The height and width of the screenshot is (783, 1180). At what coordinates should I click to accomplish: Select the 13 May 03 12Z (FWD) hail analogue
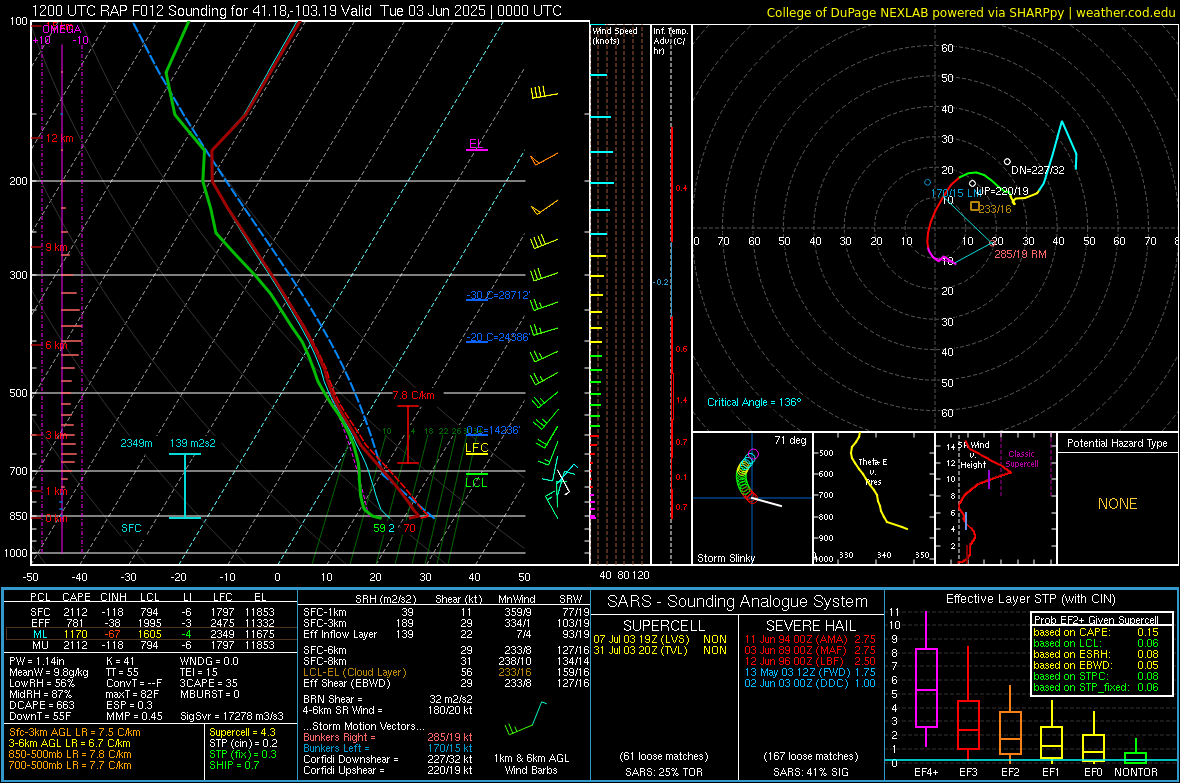[x=810, y=672]
